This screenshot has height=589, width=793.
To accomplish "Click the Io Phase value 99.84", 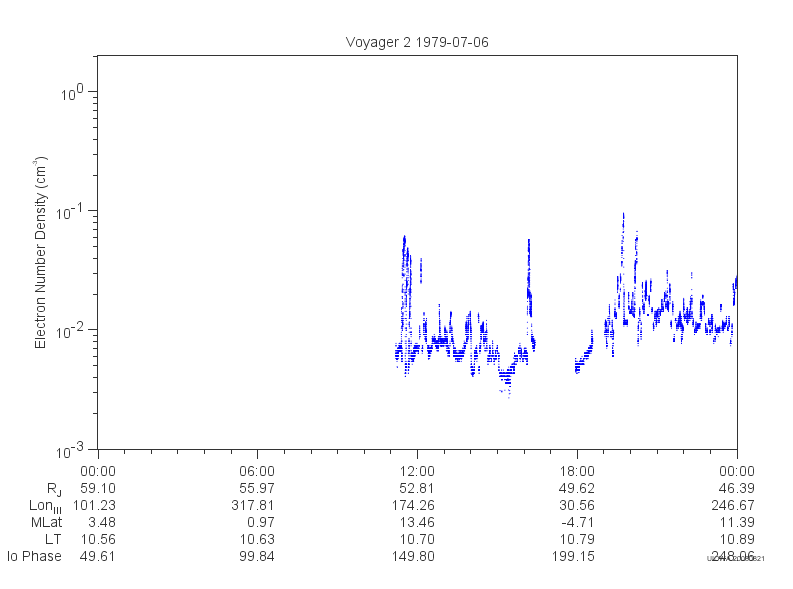I will tap(257, 556).
